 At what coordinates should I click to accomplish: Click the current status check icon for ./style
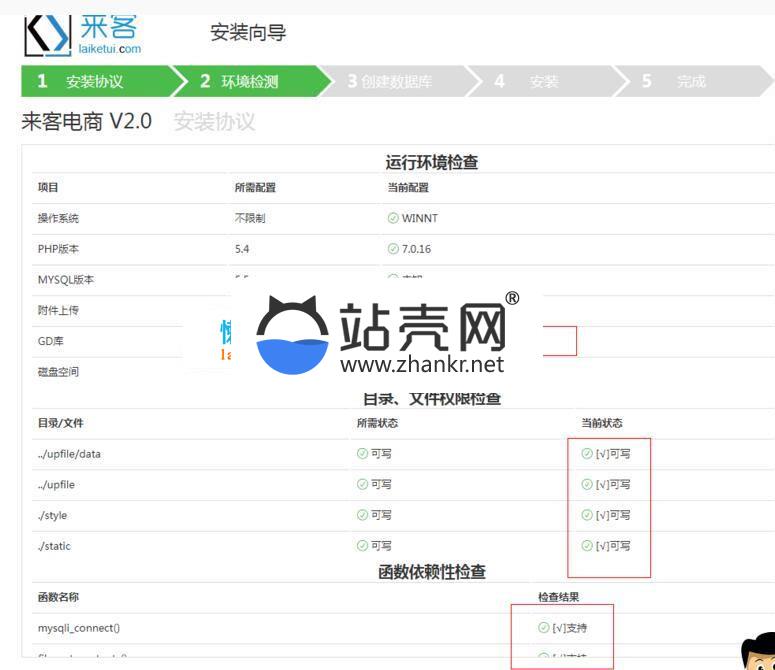point(587,516)
